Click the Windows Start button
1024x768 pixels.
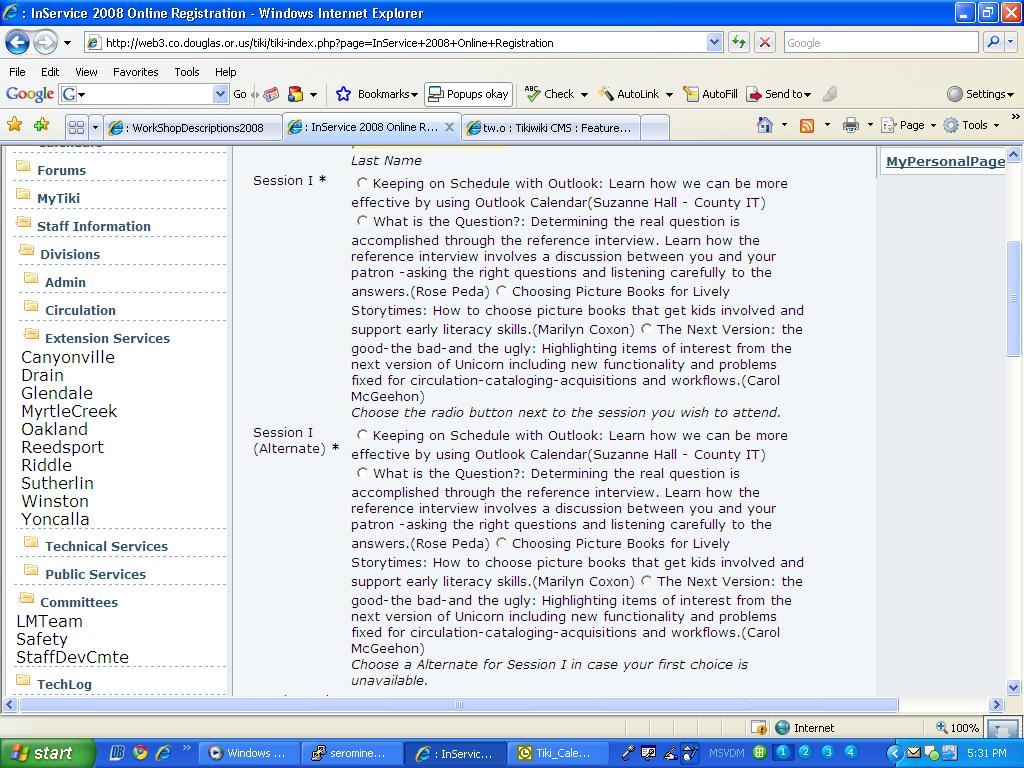[x=48, y=753]
